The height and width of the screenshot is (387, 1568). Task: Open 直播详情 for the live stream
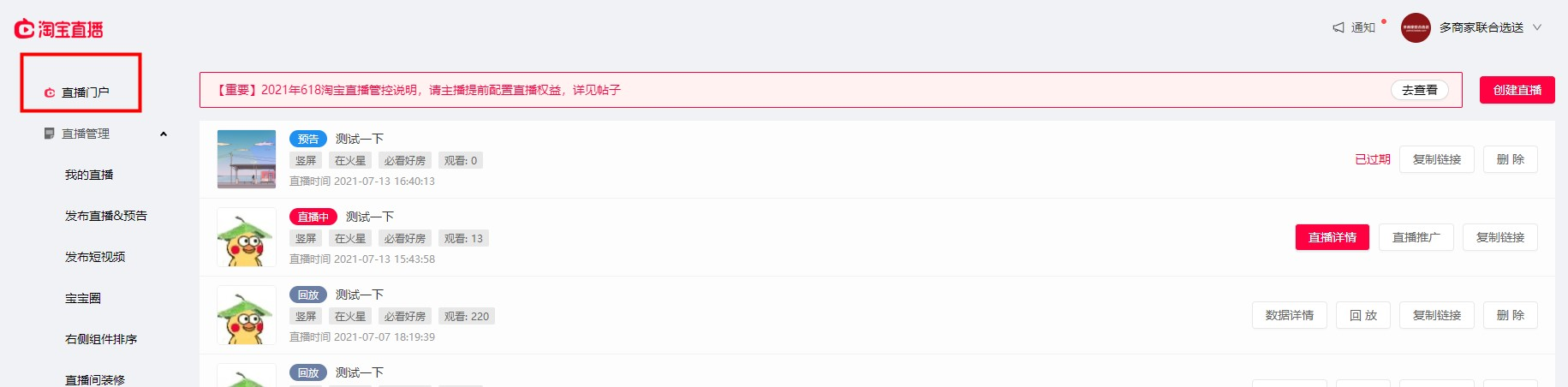coord(1333,237)
